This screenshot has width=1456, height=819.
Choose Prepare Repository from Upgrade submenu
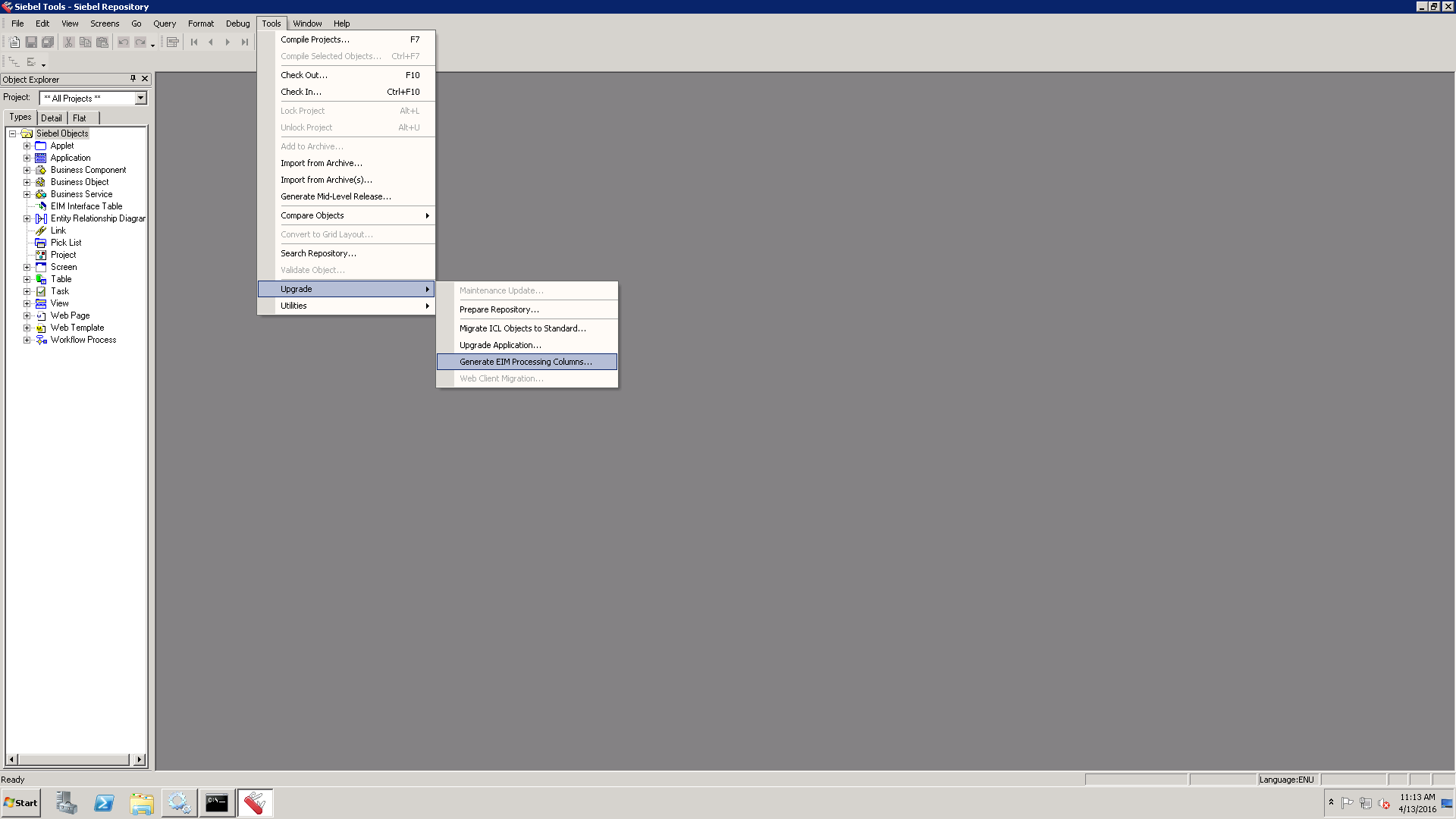point(499,309)
